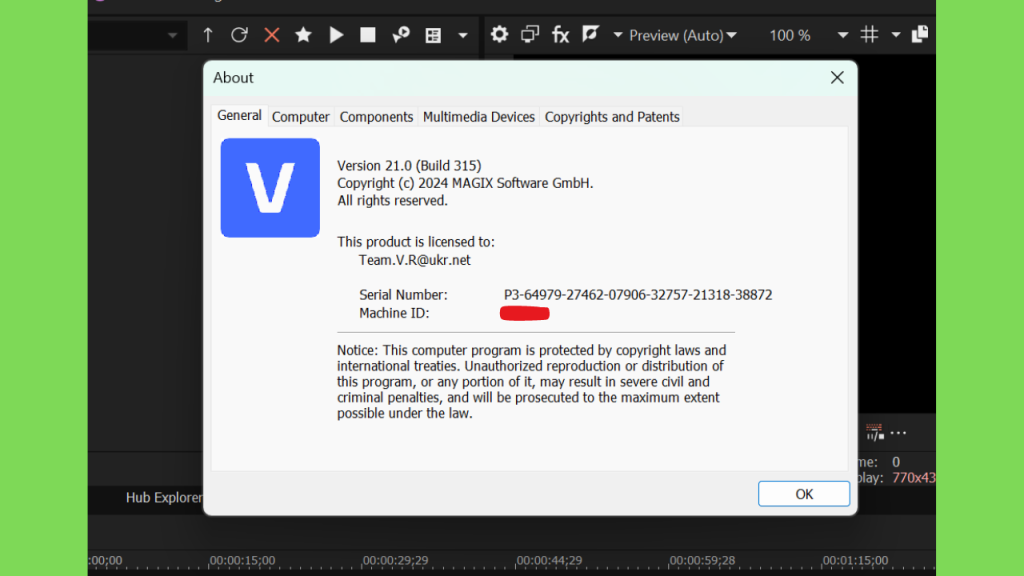Screen dimensions: 1024x576
Task: Click the red X delete icon
Action: tap(272, 35)
